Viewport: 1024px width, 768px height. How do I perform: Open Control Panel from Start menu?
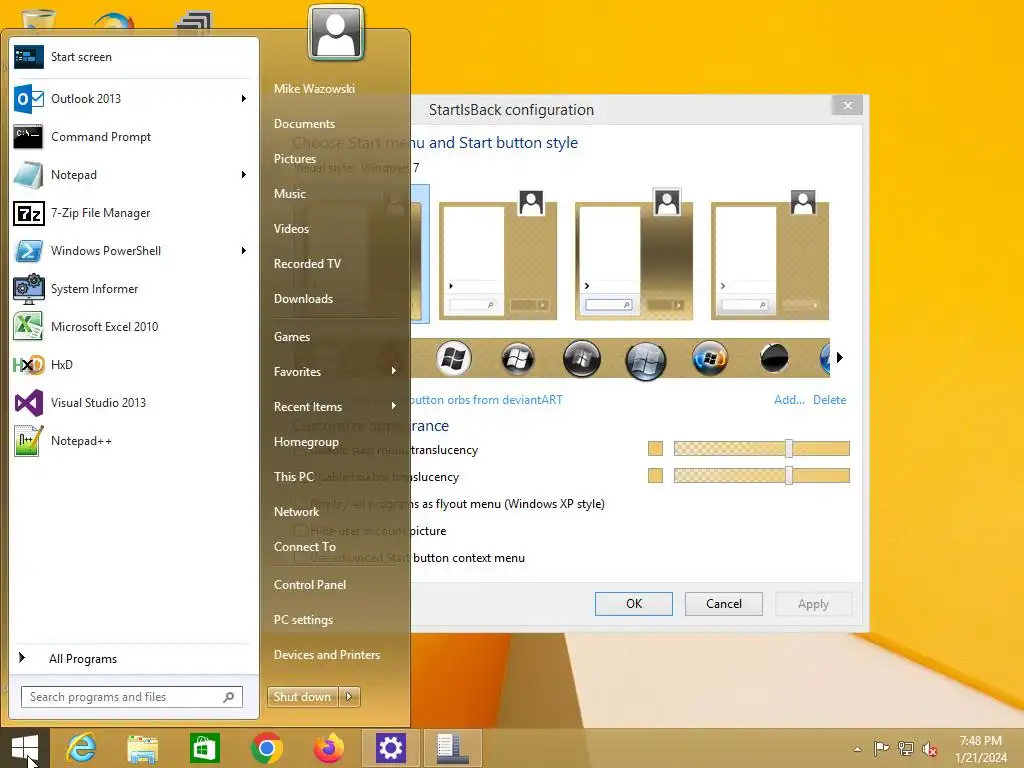310,584
